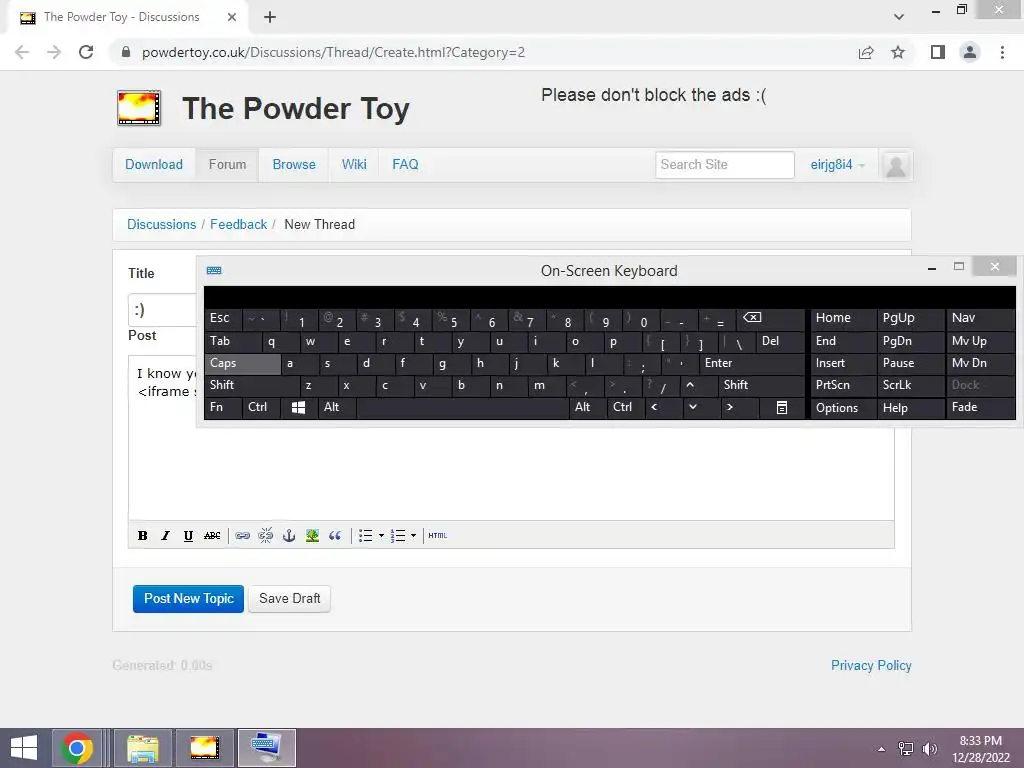Screen dimensions: 1024x768
Task: Open the Forum tab
Action: click(227, 165)
